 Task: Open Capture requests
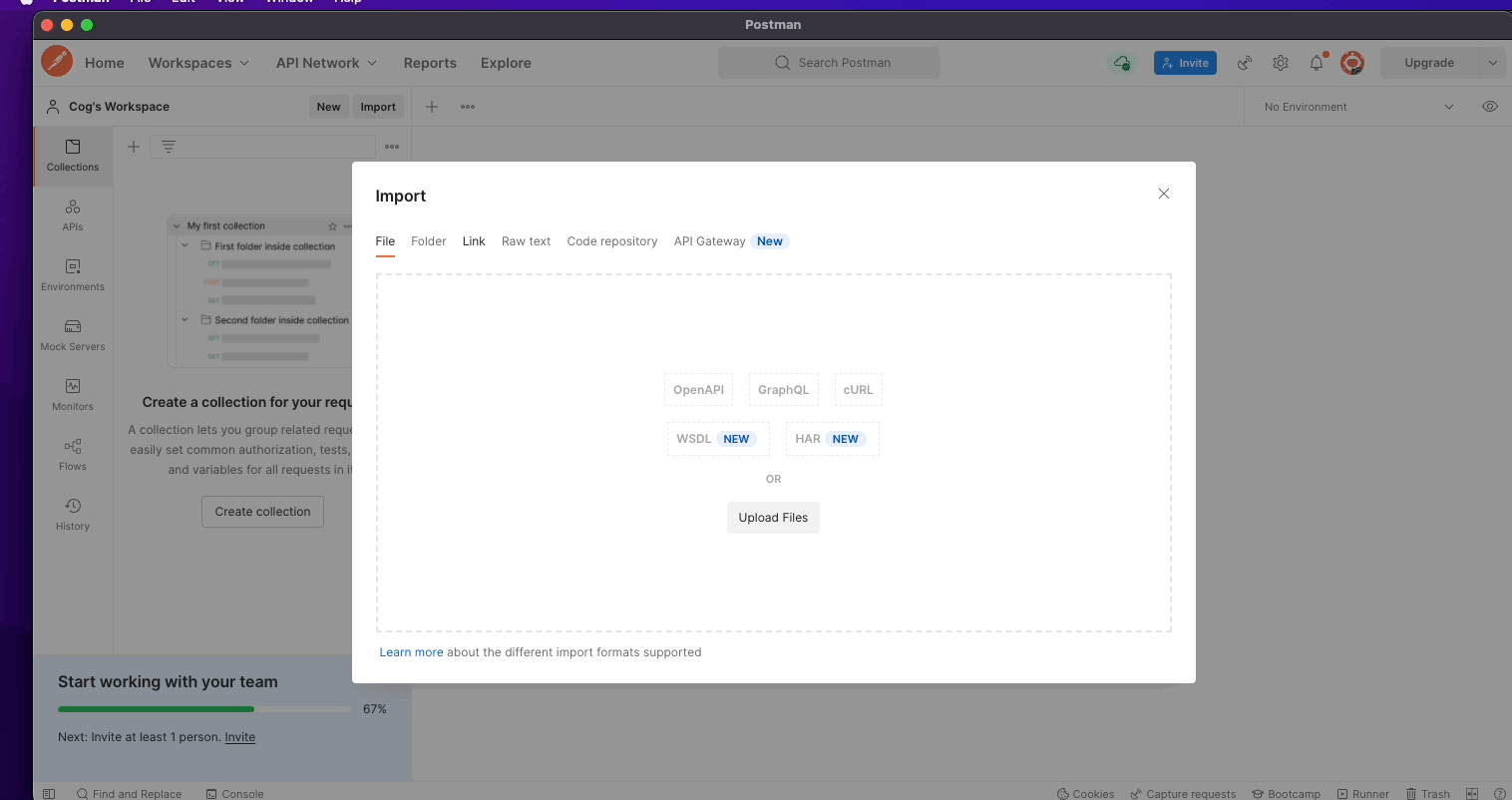click(x=1183, y=793)
